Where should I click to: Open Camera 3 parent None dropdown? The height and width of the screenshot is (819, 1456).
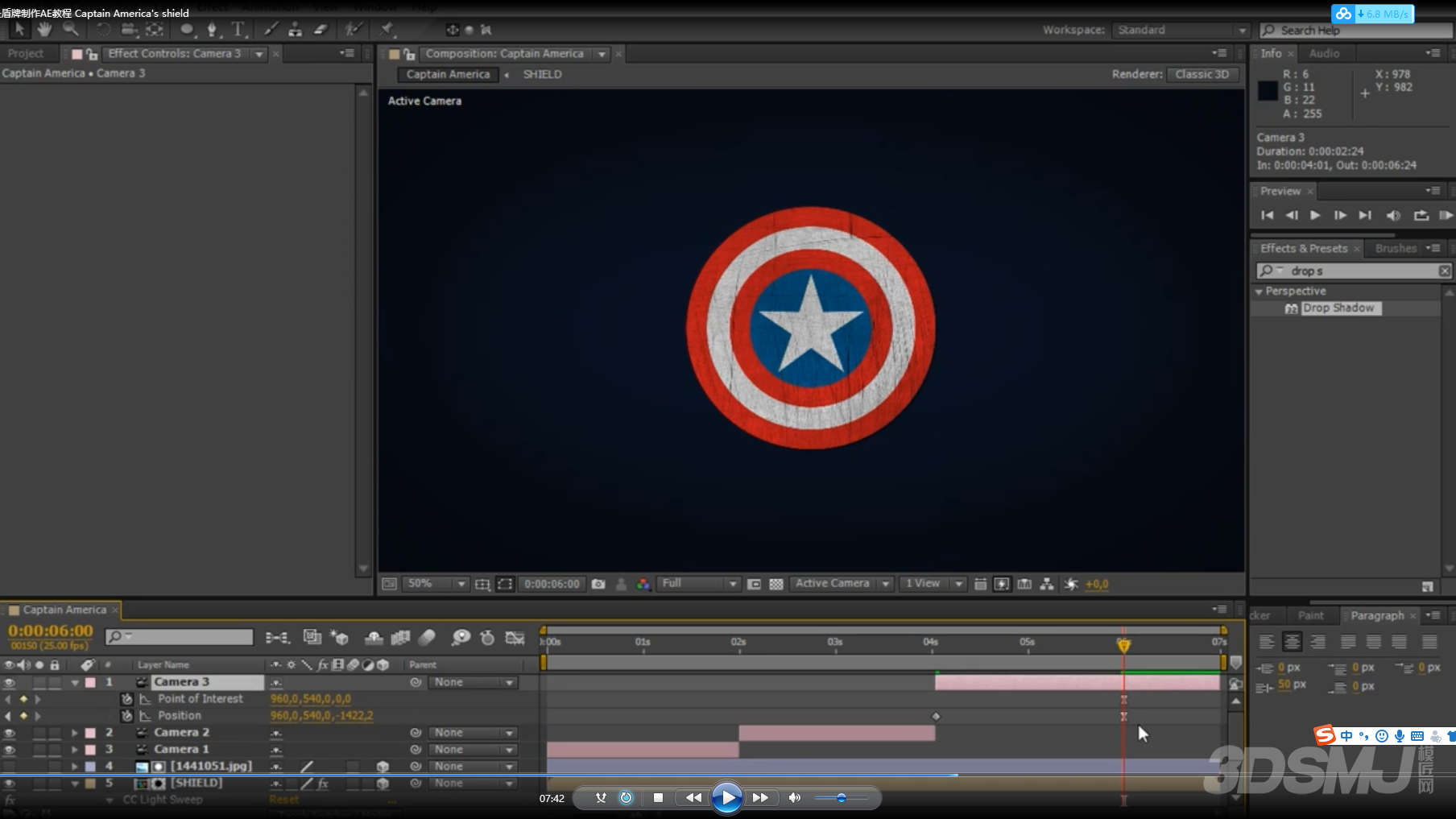coord(474,682)
